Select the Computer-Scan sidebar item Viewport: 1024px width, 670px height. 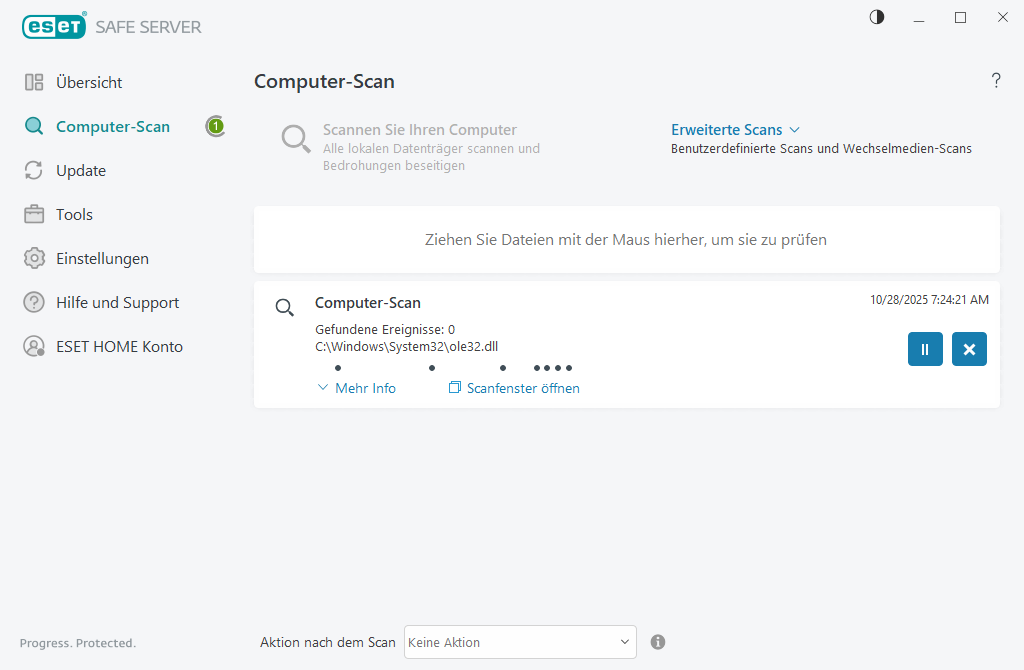(x=113, y=126)
